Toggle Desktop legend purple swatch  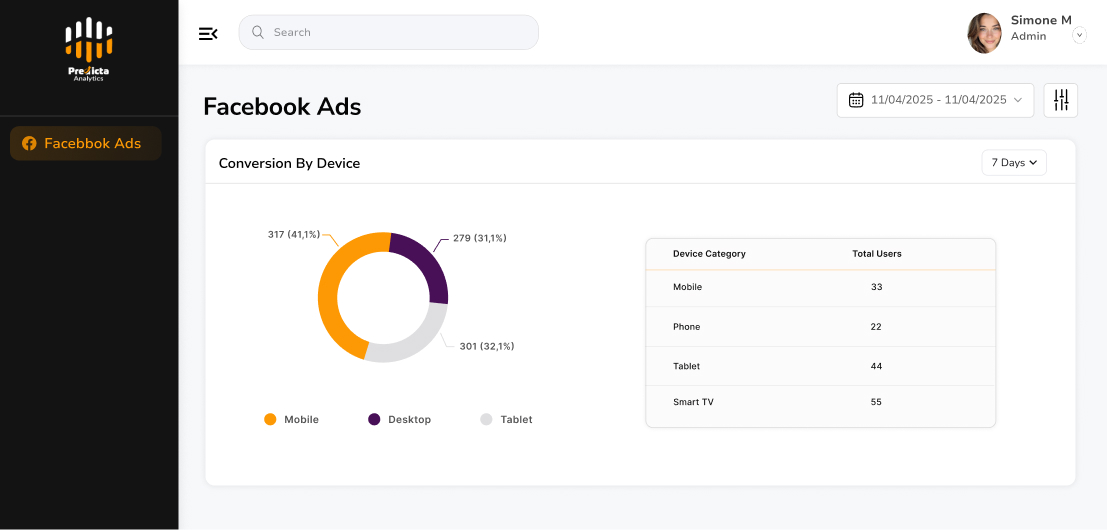[374, 419]
